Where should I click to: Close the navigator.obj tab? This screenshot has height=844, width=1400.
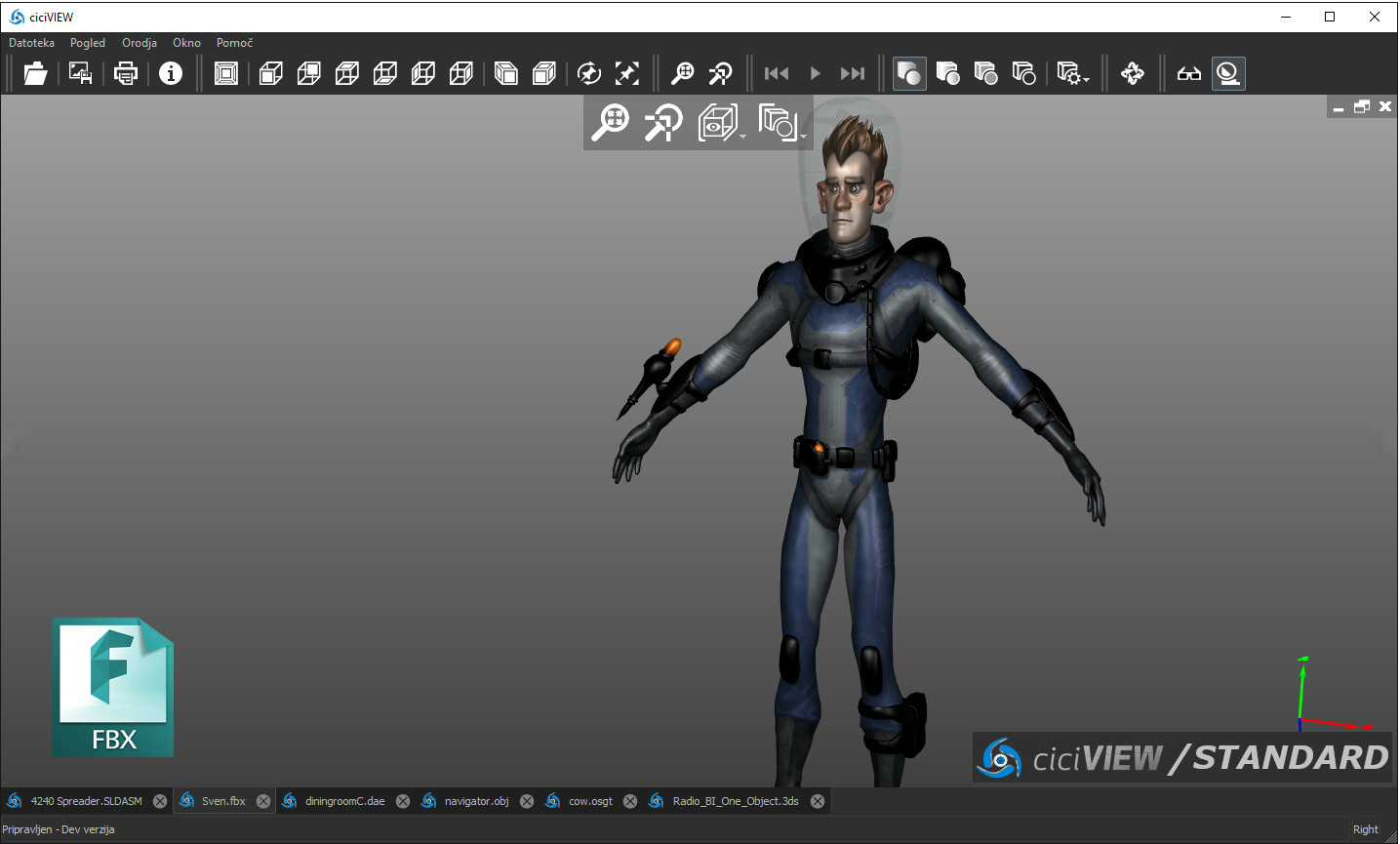(x=527, y=801)
